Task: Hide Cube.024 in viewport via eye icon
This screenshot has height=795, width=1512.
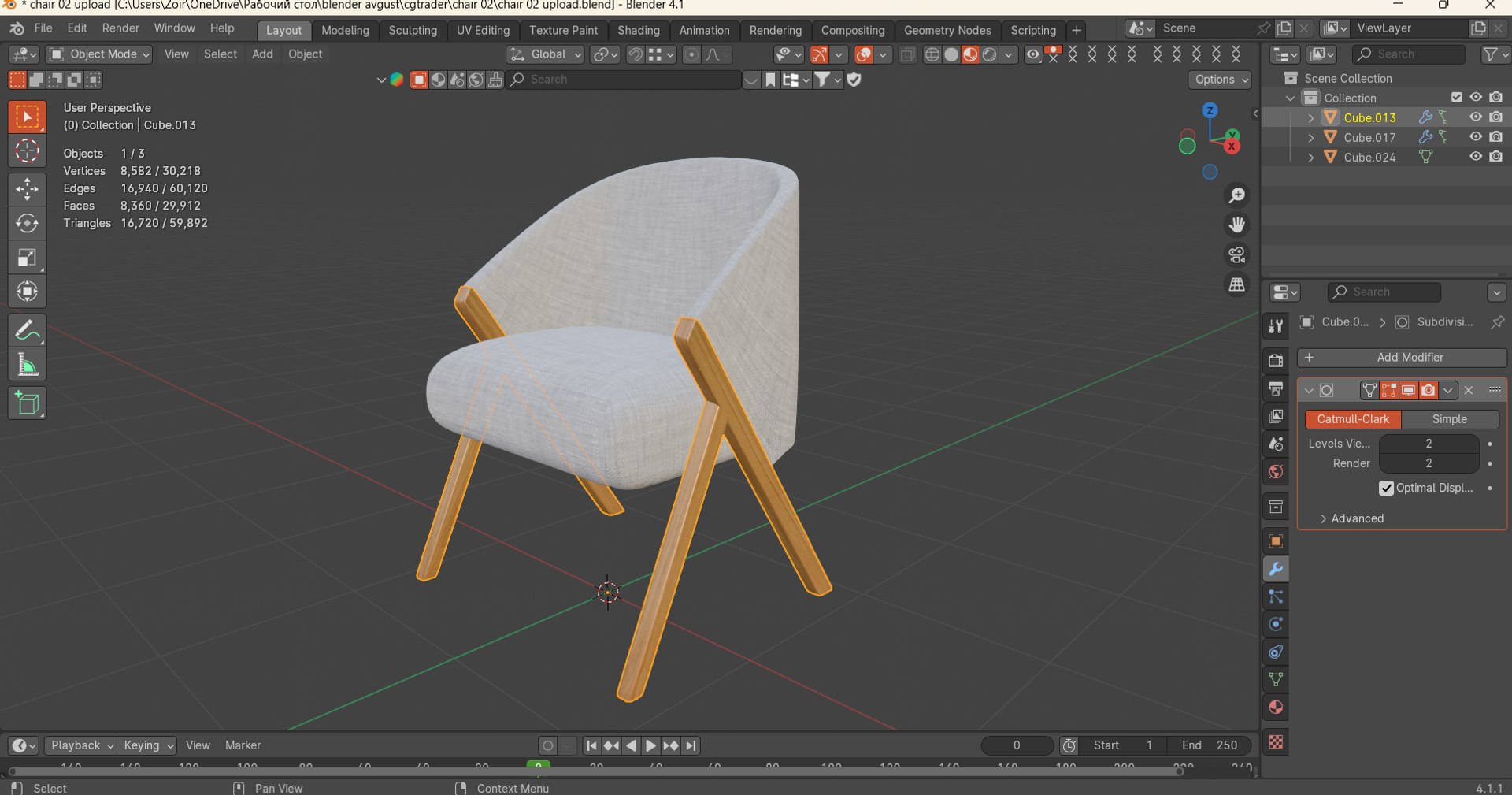Action: click(1476, 157)
